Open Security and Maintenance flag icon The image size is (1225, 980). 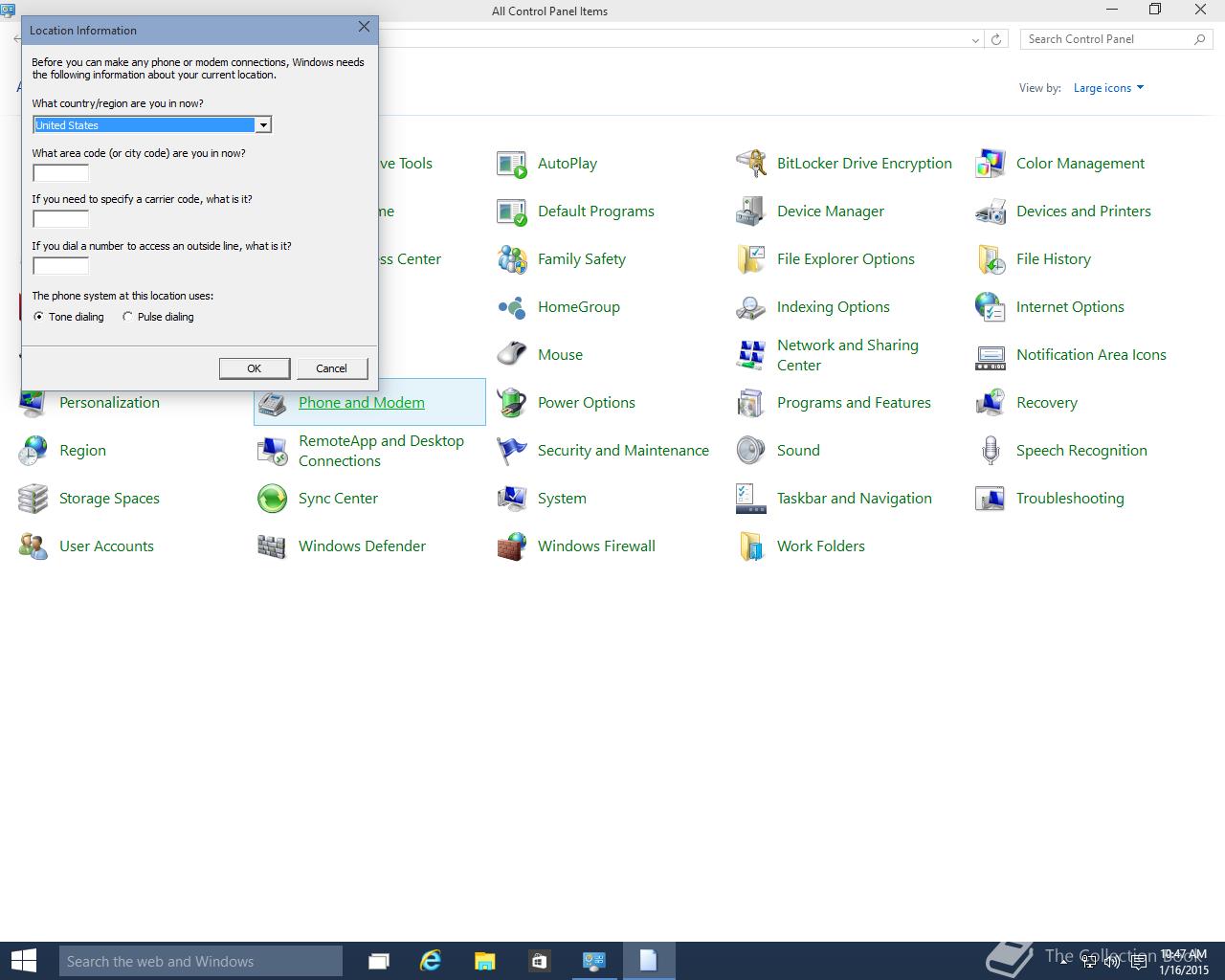coord(512,451)
